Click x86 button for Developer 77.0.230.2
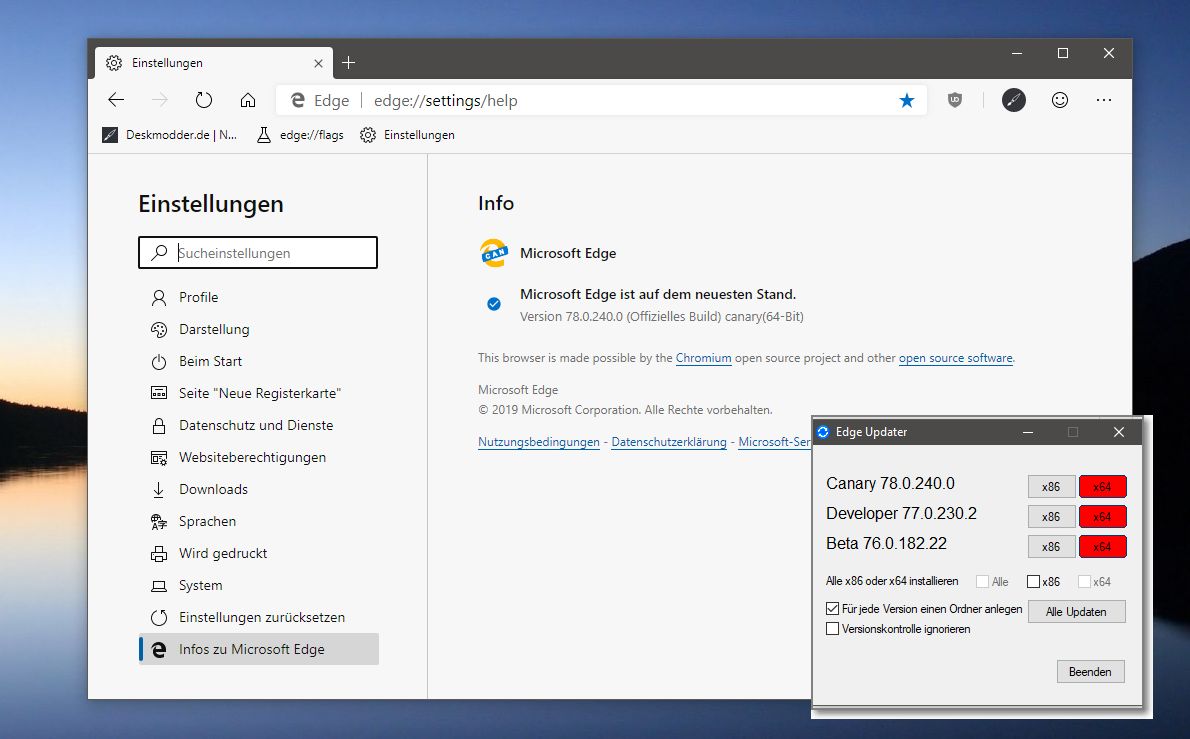1190x739 pixels. (x=1051, y=517)
